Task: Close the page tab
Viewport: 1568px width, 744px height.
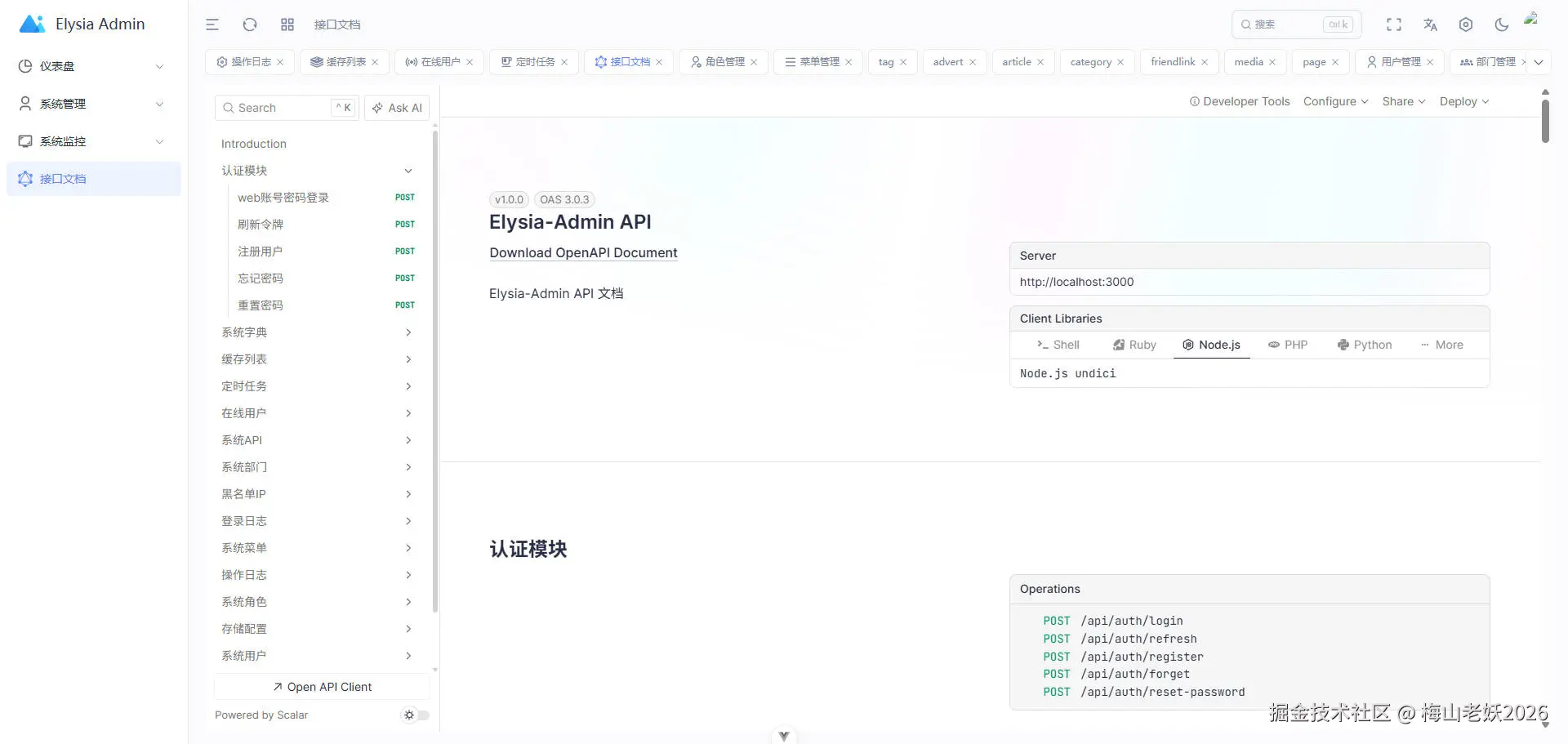Action: [1335, 62]
